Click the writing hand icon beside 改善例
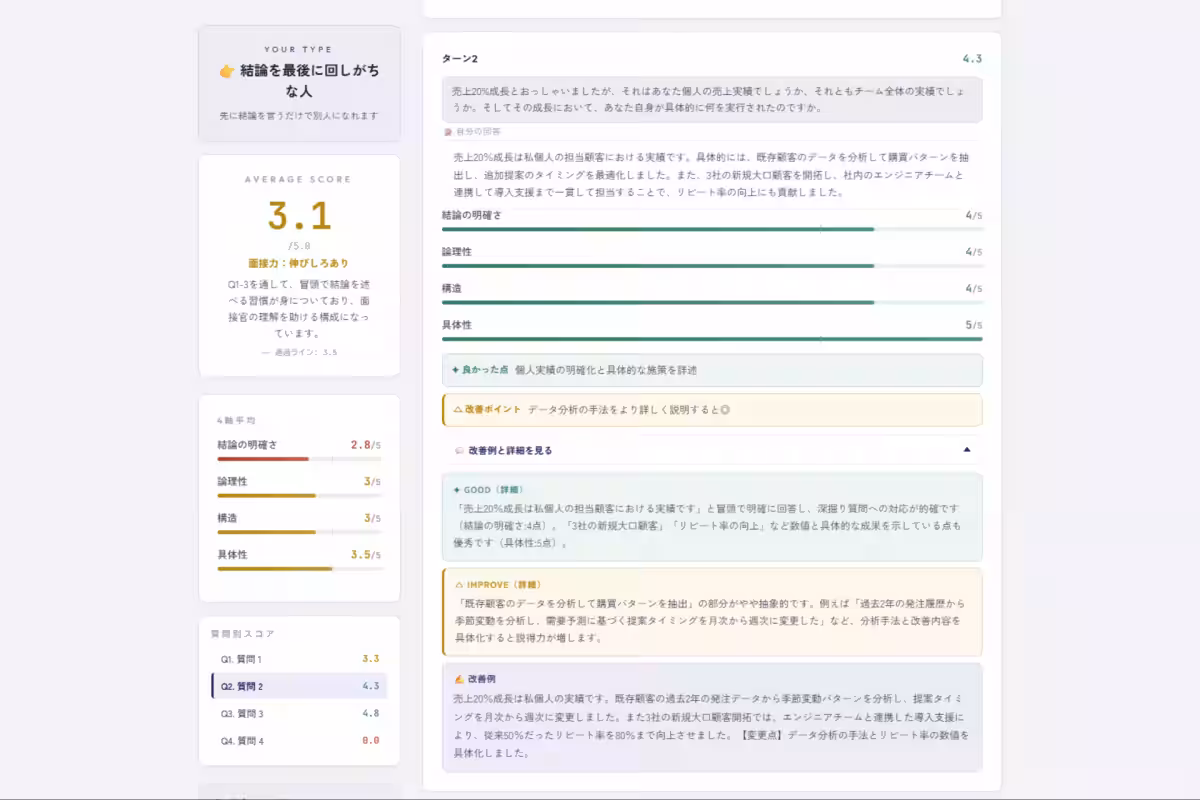This screenshot has height=800, width=1200. coord(459,679)
